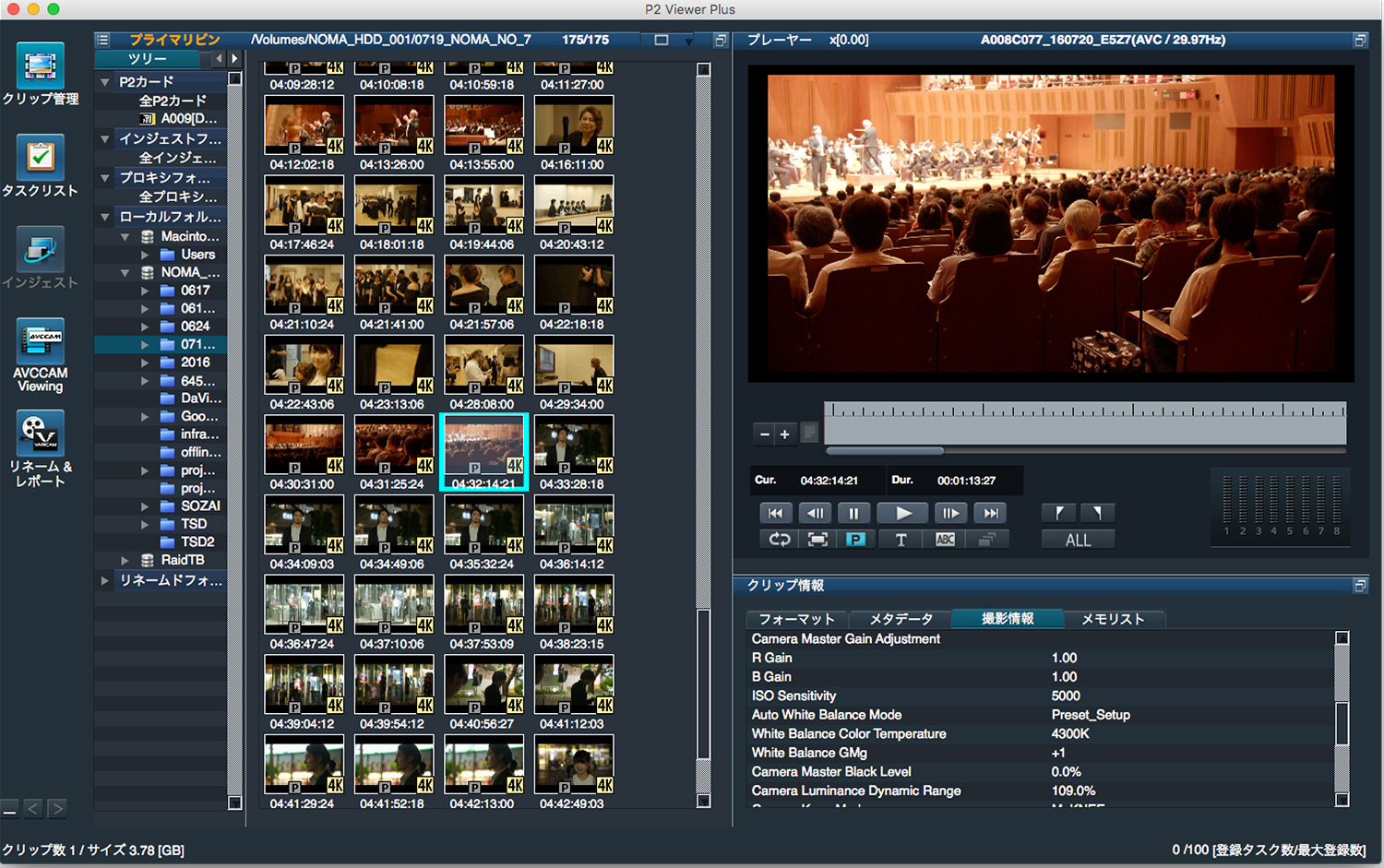Viewport: 1384px width, 868px height.
Task: Toggle proxy playback P button
Action: pyautogui.click(x=855, y=540)
